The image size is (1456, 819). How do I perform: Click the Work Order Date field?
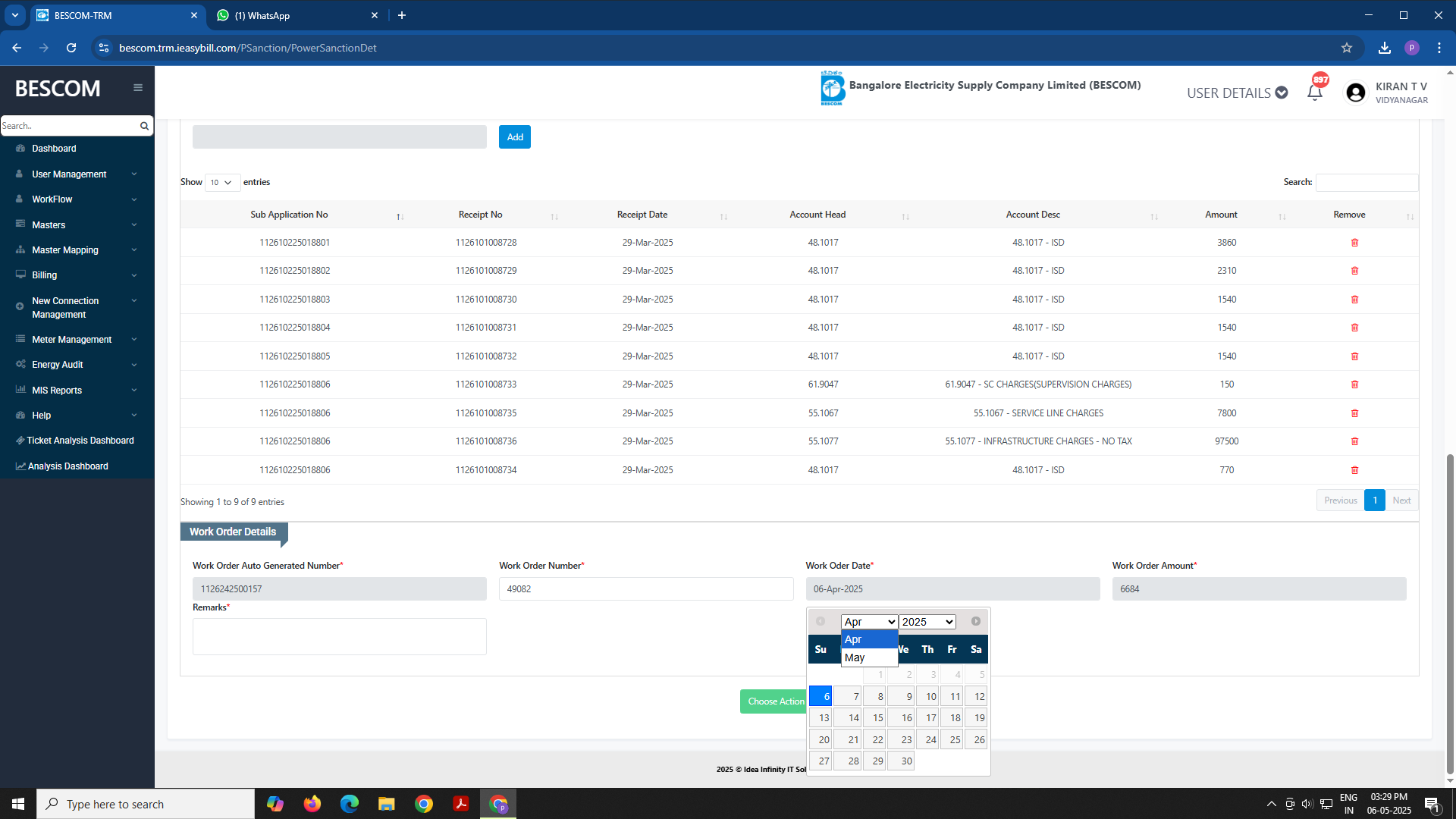click(952, 589)
